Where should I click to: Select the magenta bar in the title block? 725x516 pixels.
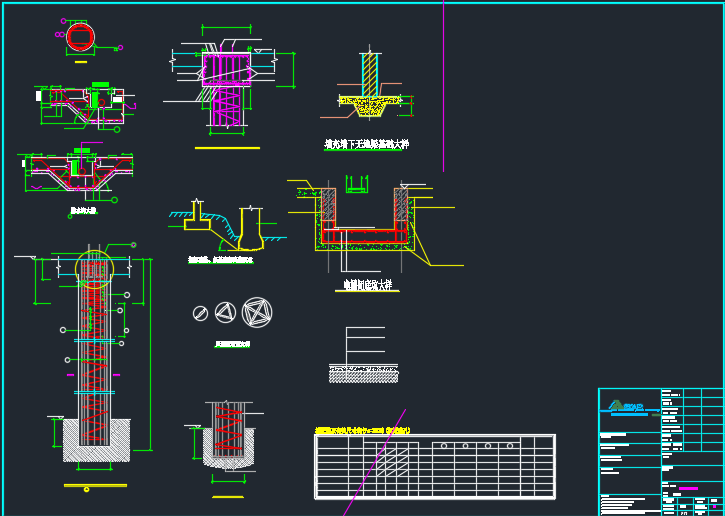(688, 488)
